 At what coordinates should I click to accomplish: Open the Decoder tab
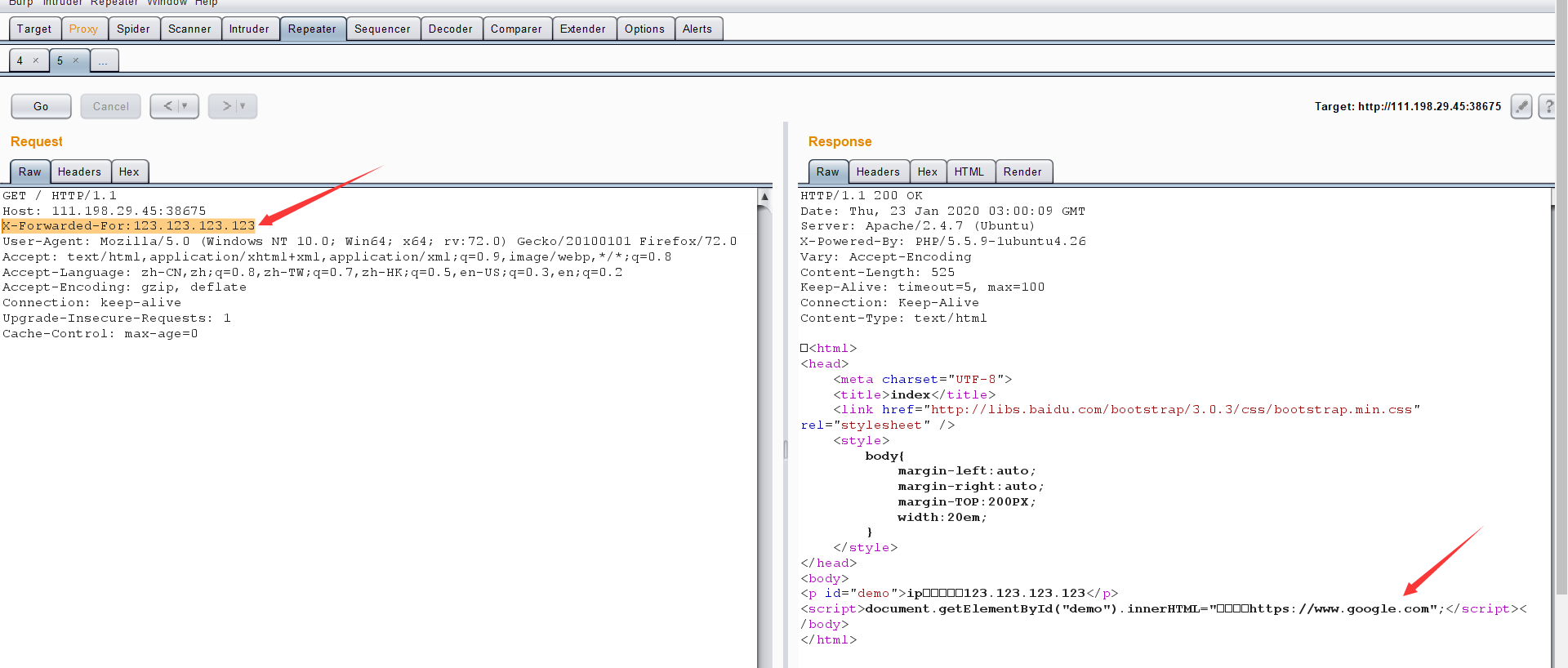(451, 29)
